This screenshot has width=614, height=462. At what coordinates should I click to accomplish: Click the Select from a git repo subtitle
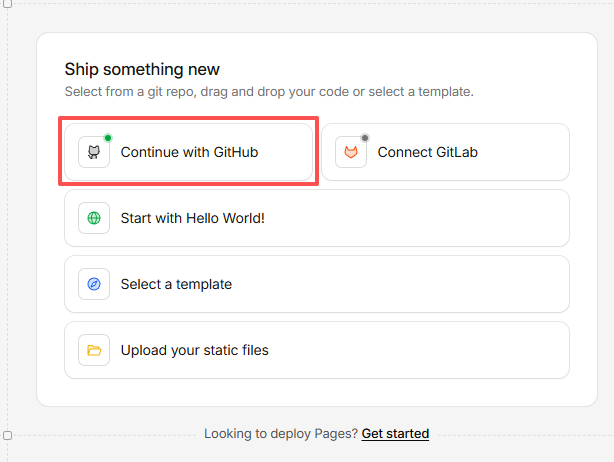(269, 92)
